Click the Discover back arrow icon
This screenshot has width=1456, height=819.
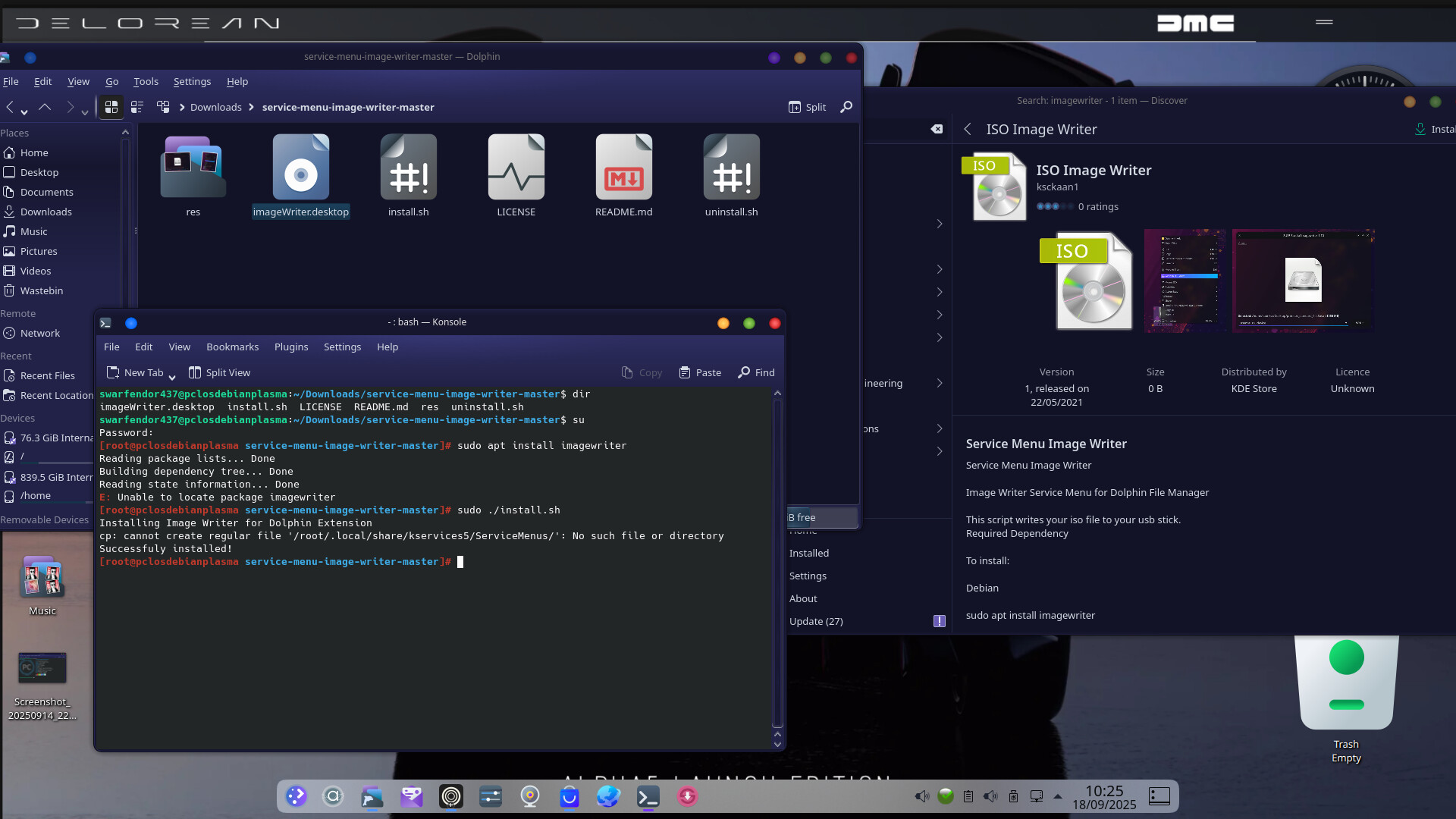tap(968, 129)
